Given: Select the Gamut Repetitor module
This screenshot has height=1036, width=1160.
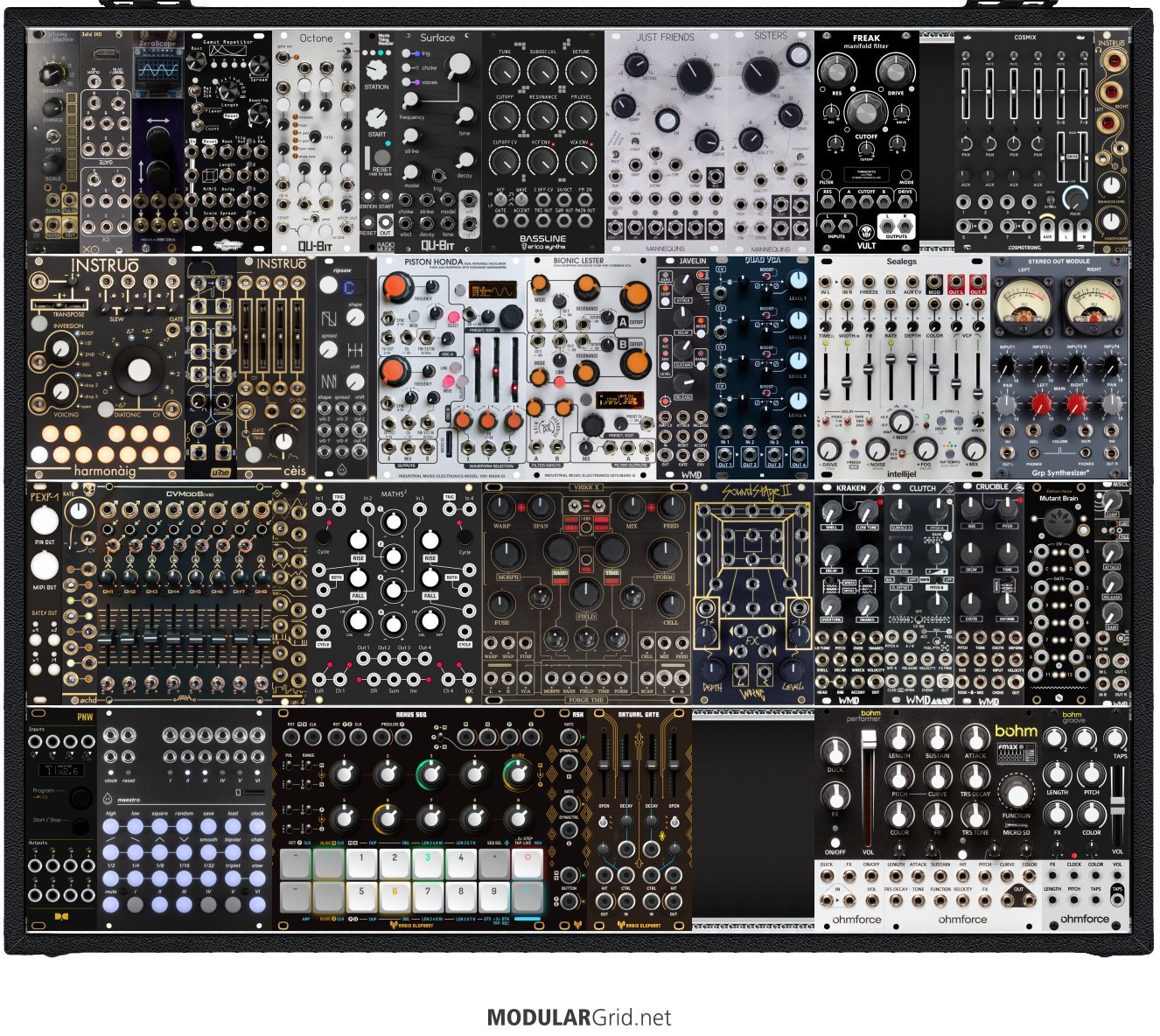Looking at the screenshot, I should [x=228, y=142].
